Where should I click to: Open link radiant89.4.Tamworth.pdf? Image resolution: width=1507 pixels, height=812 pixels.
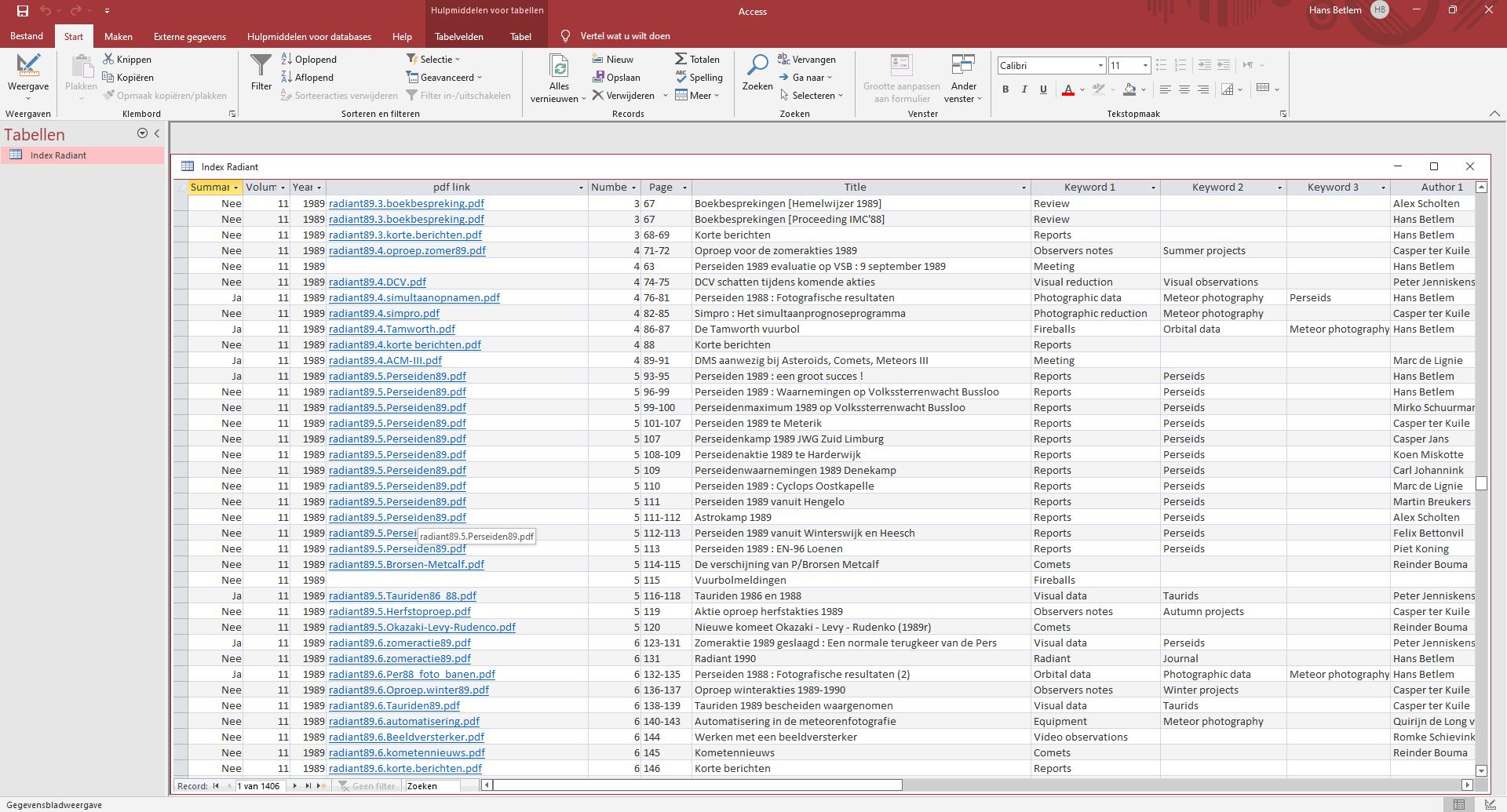click(392, 329)
